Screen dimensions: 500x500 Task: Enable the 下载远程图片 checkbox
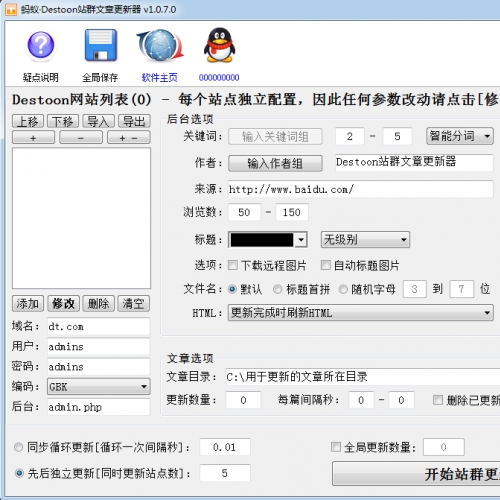[233, 265]
